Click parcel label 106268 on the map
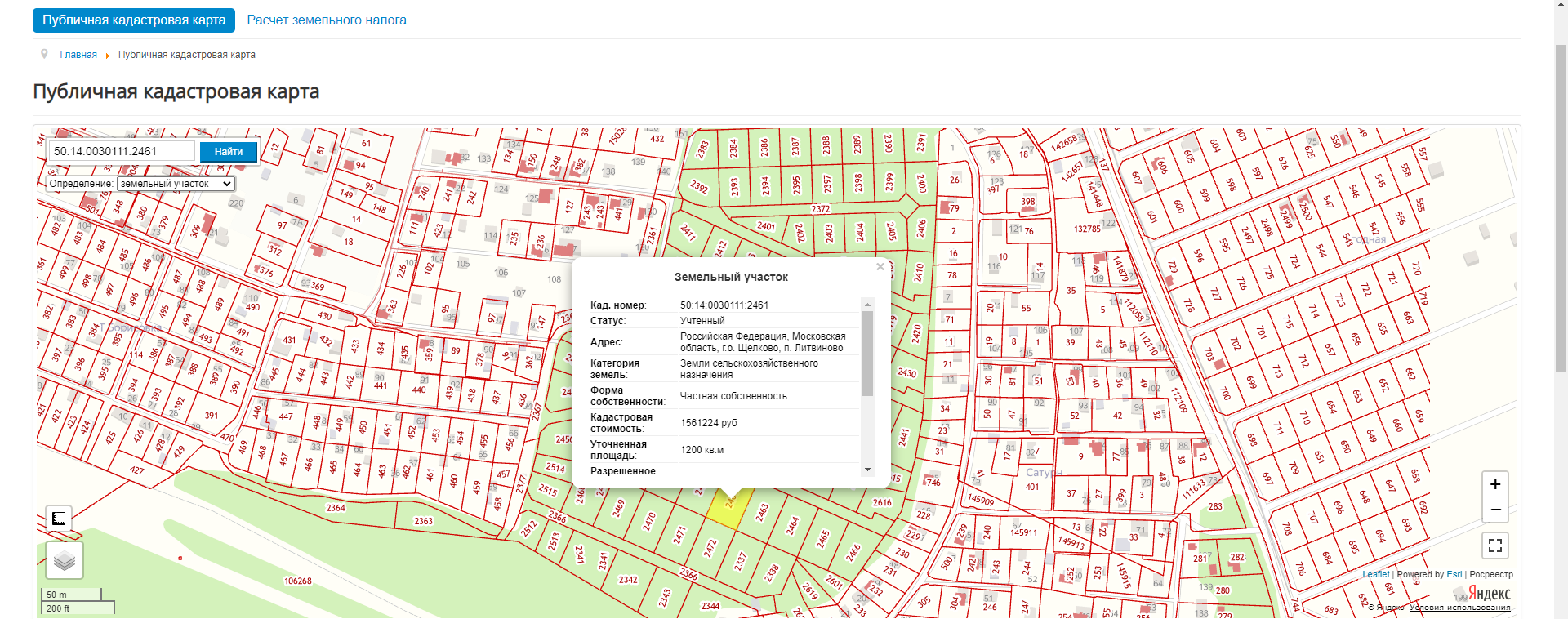This screenshot has width=1568, height=619. point(298,581)
